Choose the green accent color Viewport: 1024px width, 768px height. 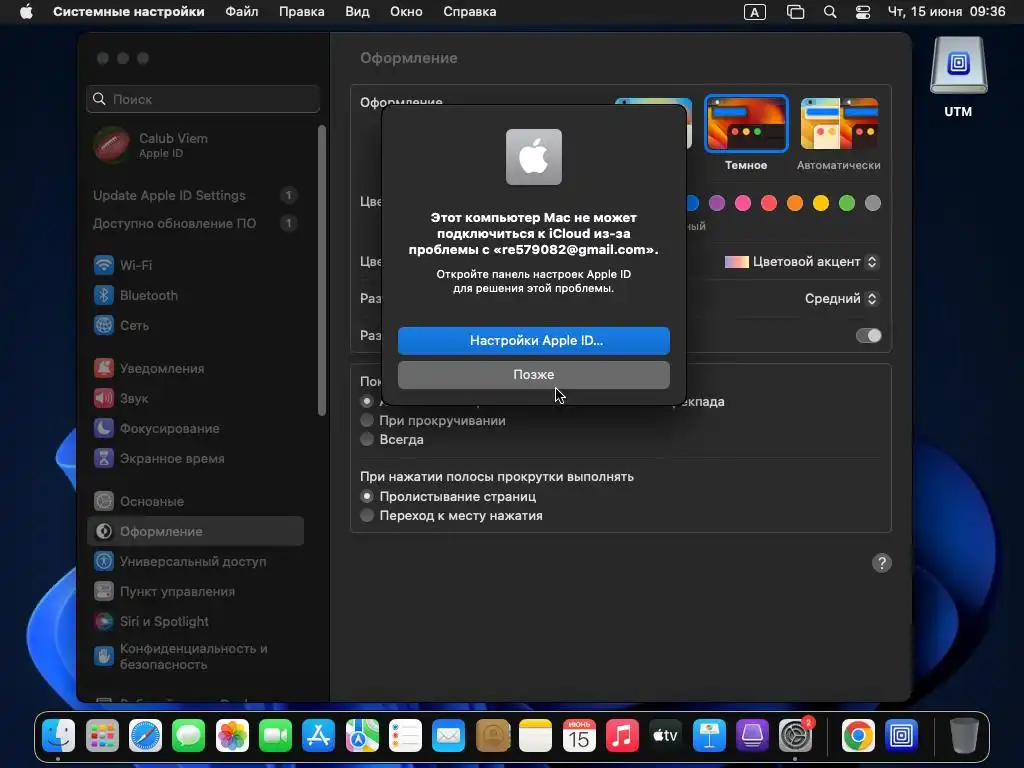click(x=847, y=203)
